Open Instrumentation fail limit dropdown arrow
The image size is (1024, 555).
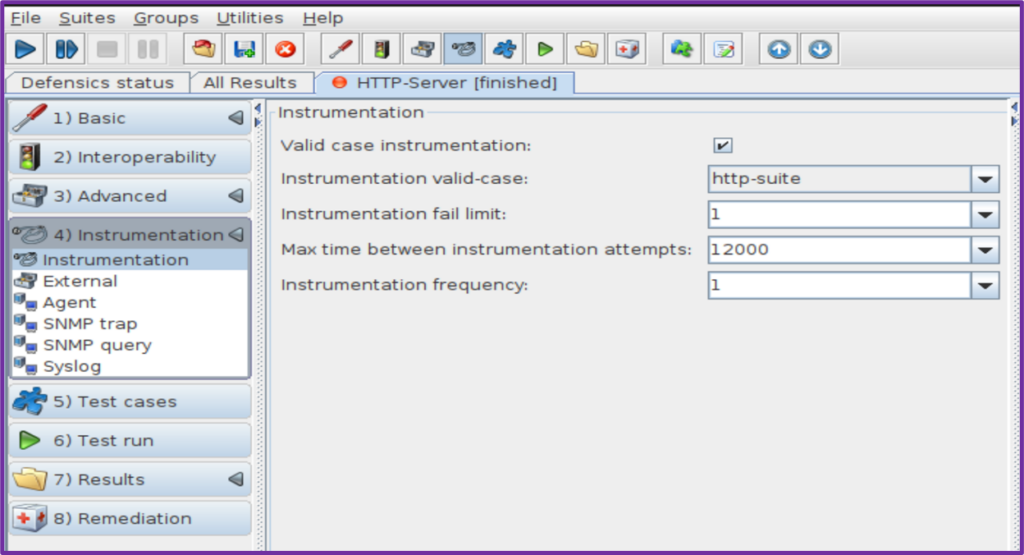[985, 215]
